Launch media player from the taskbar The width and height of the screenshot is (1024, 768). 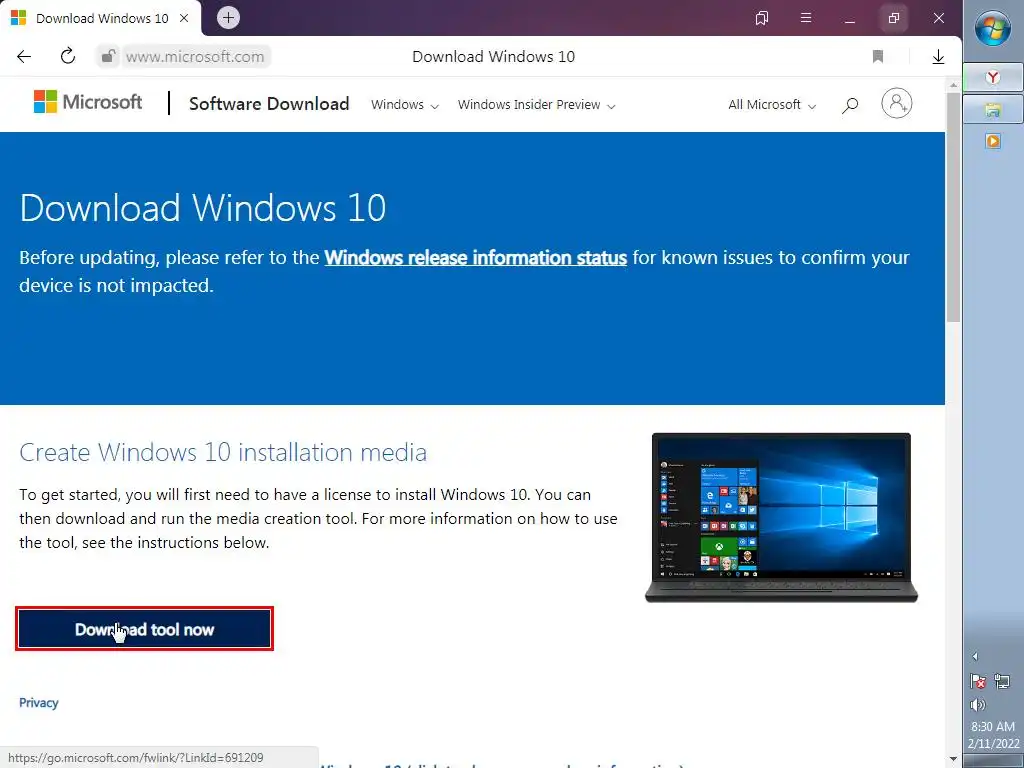(993, 141)
